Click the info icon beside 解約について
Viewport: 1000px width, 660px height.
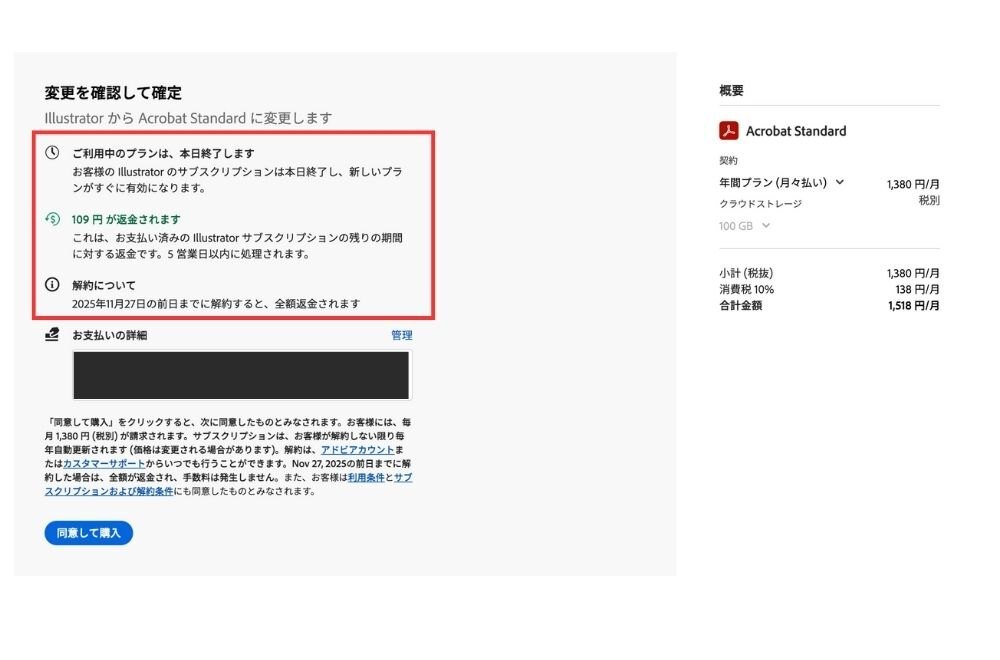tap(52, 284)
